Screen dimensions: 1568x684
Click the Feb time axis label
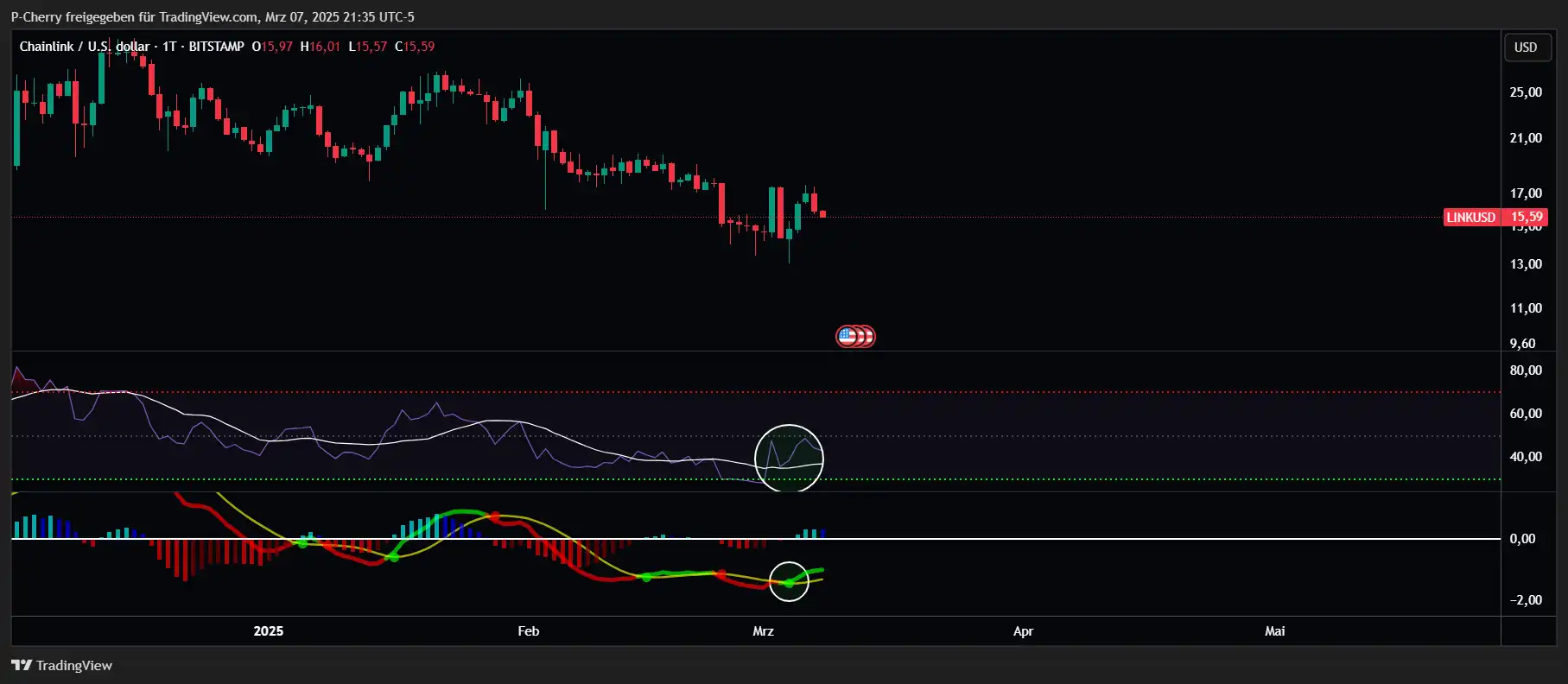click(529, 631)
